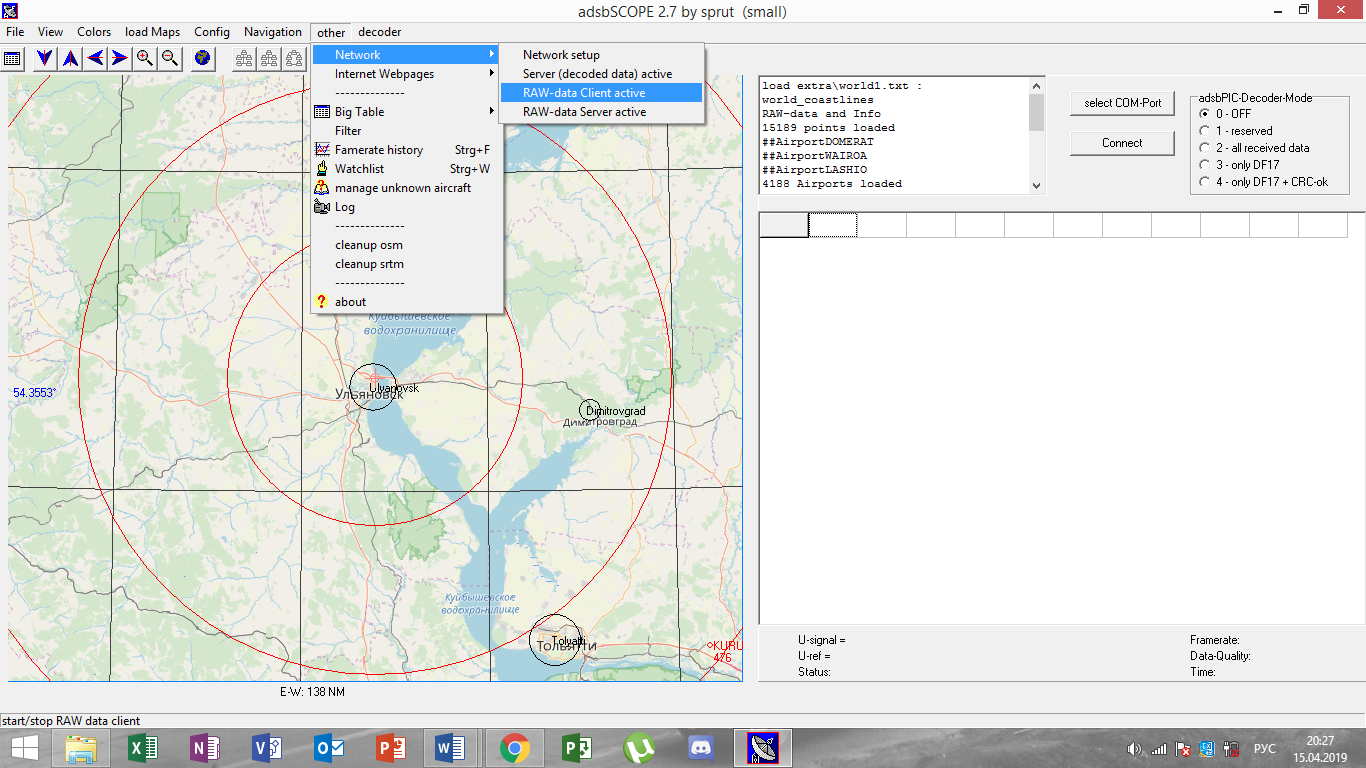
Task: Choose 'RAW-data Client active' menu entry
Action: 584,93
